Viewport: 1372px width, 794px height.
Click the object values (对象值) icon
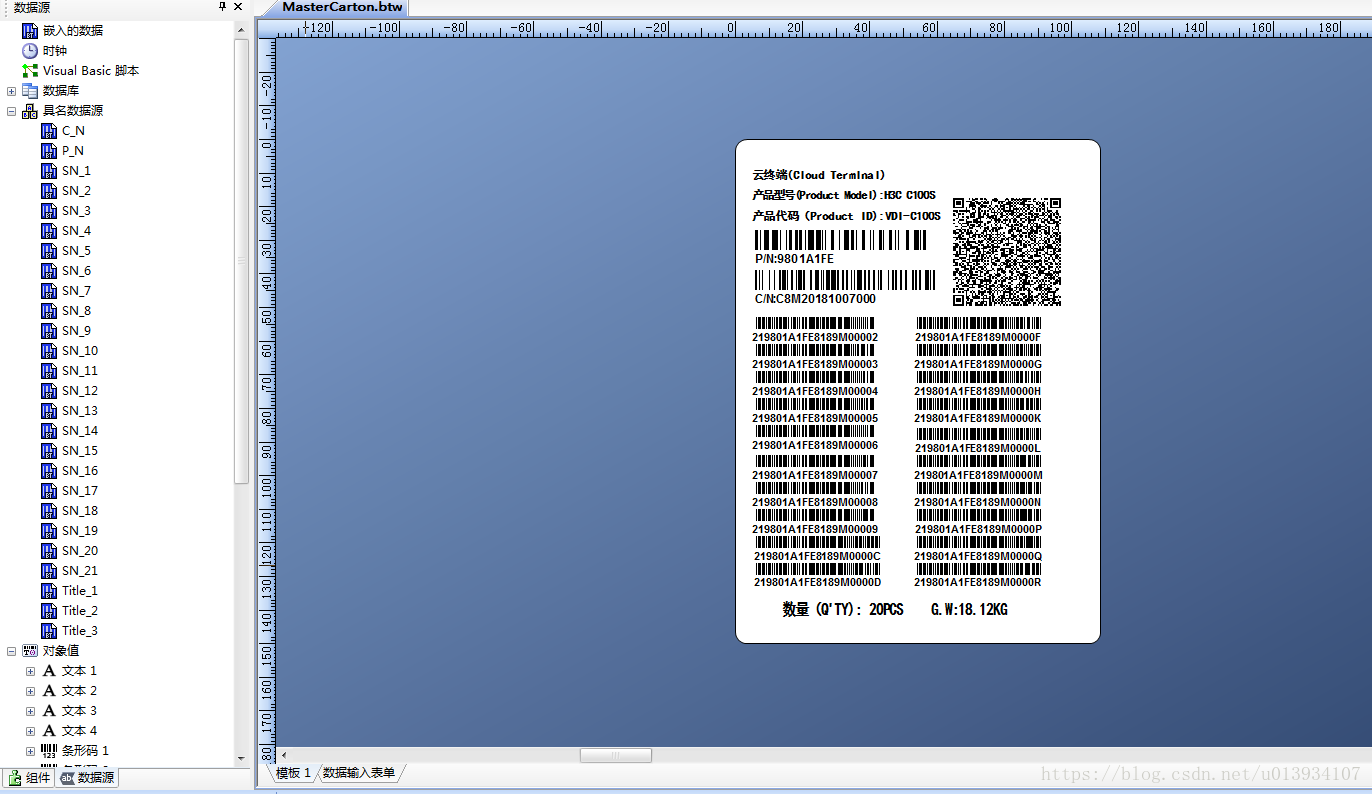[30, 651]
